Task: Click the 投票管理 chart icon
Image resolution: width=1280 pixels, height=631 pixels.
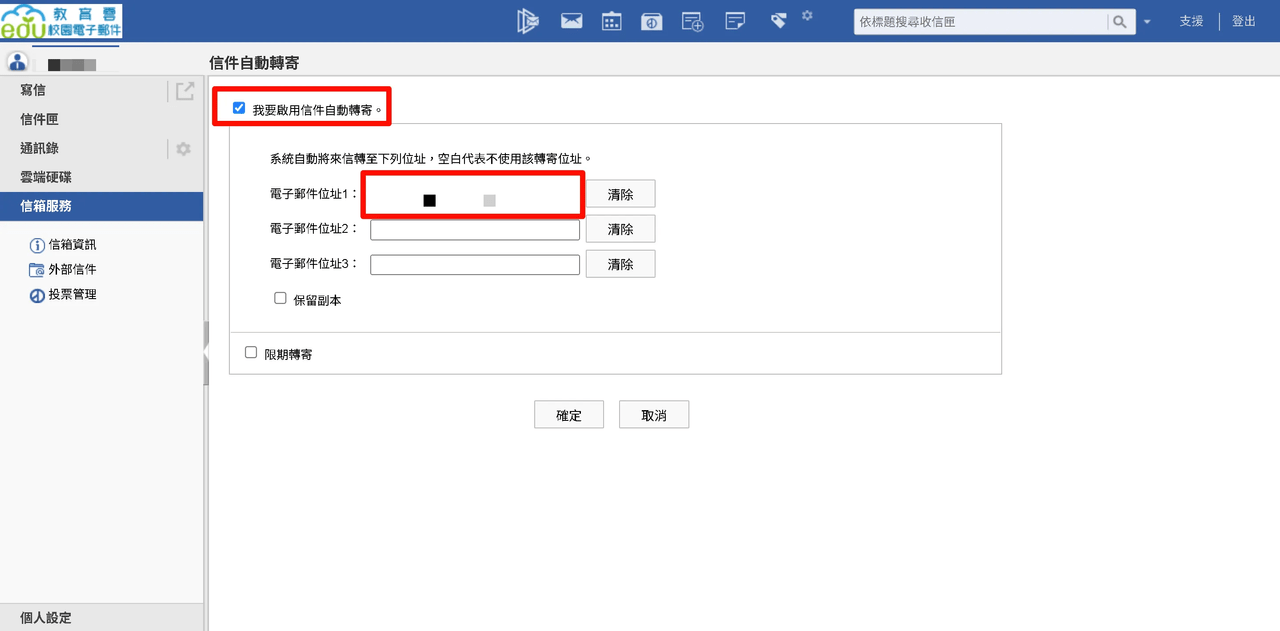Action: pyautogui.click(x=37, y=295)
